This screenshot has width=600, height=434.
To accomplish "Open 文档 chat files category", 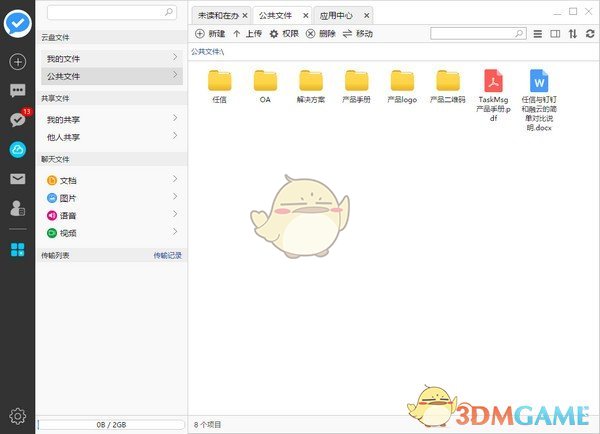I will pos(112,180).
